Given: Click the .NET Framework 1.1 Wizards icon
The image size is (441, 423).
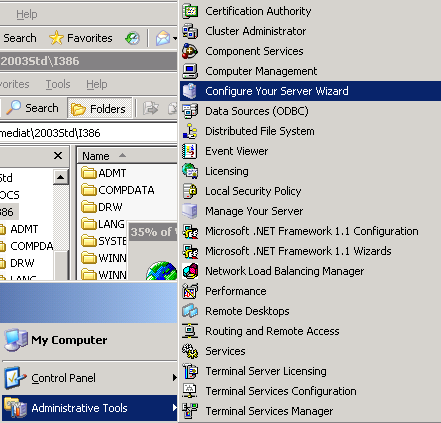Looking at the screenshot, I should pyautogui.click(x=190, y=251).
